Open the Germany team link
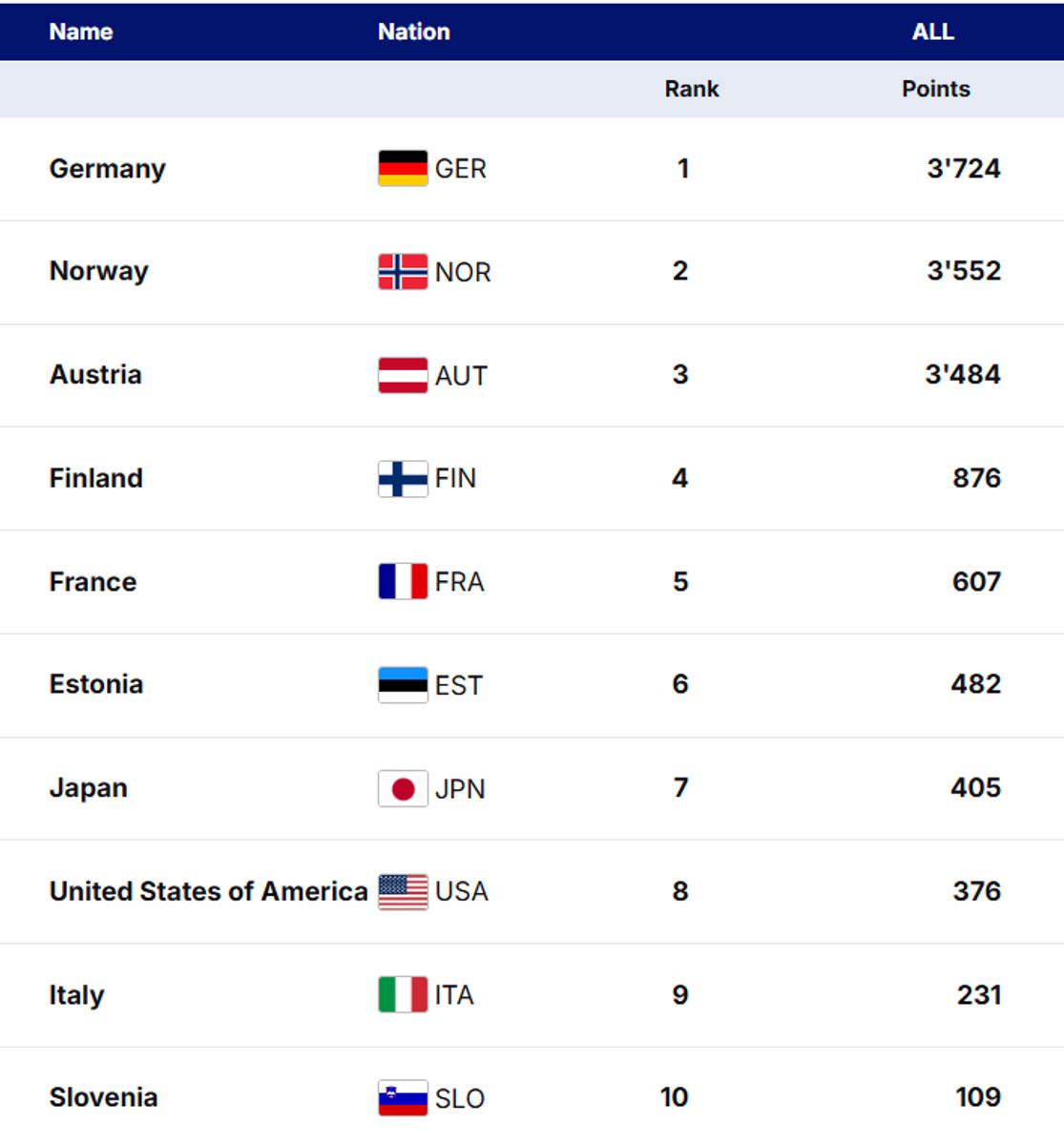The height and width of the screenshot is (1145, 1064). pyautogui.click(x=108, y=169)
